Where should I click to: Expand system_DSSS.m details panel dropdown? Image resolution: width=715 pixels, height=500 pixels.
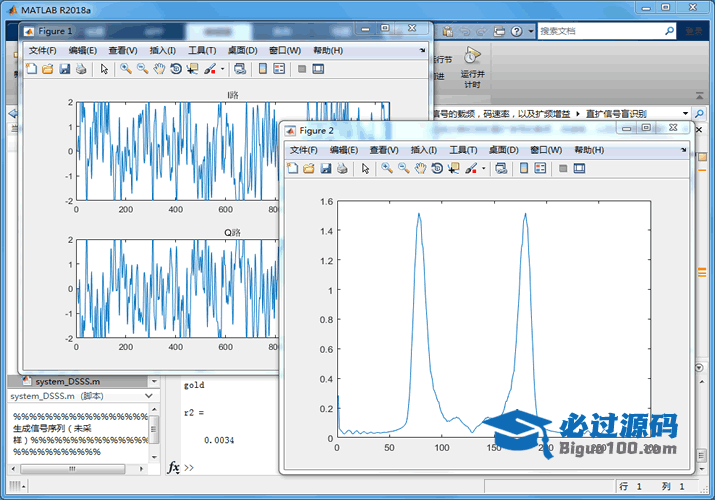pos(154,381)
